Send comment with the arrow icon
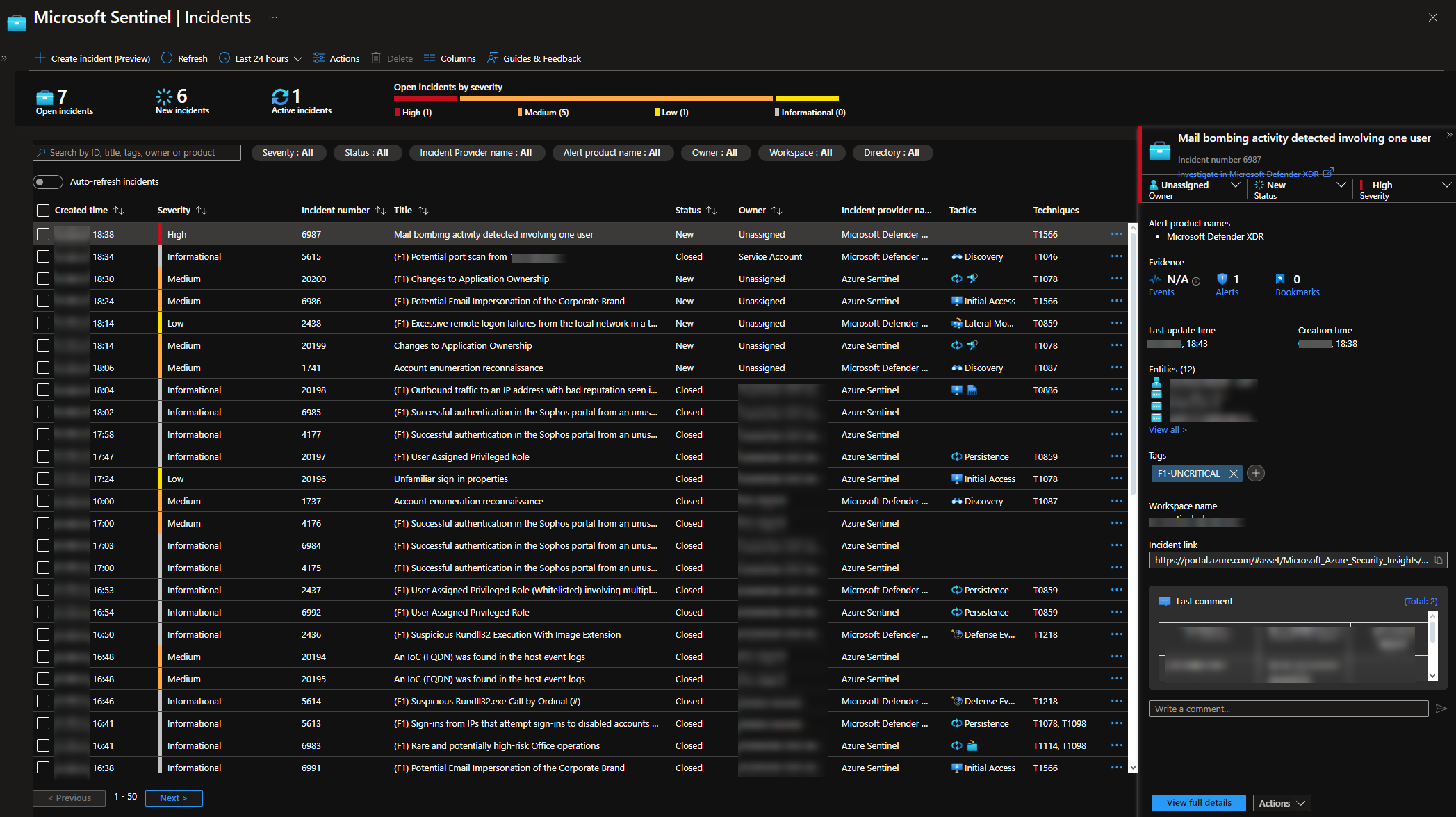The width and height of the screenshot is (1456, 817). (x=1441, y=709)
